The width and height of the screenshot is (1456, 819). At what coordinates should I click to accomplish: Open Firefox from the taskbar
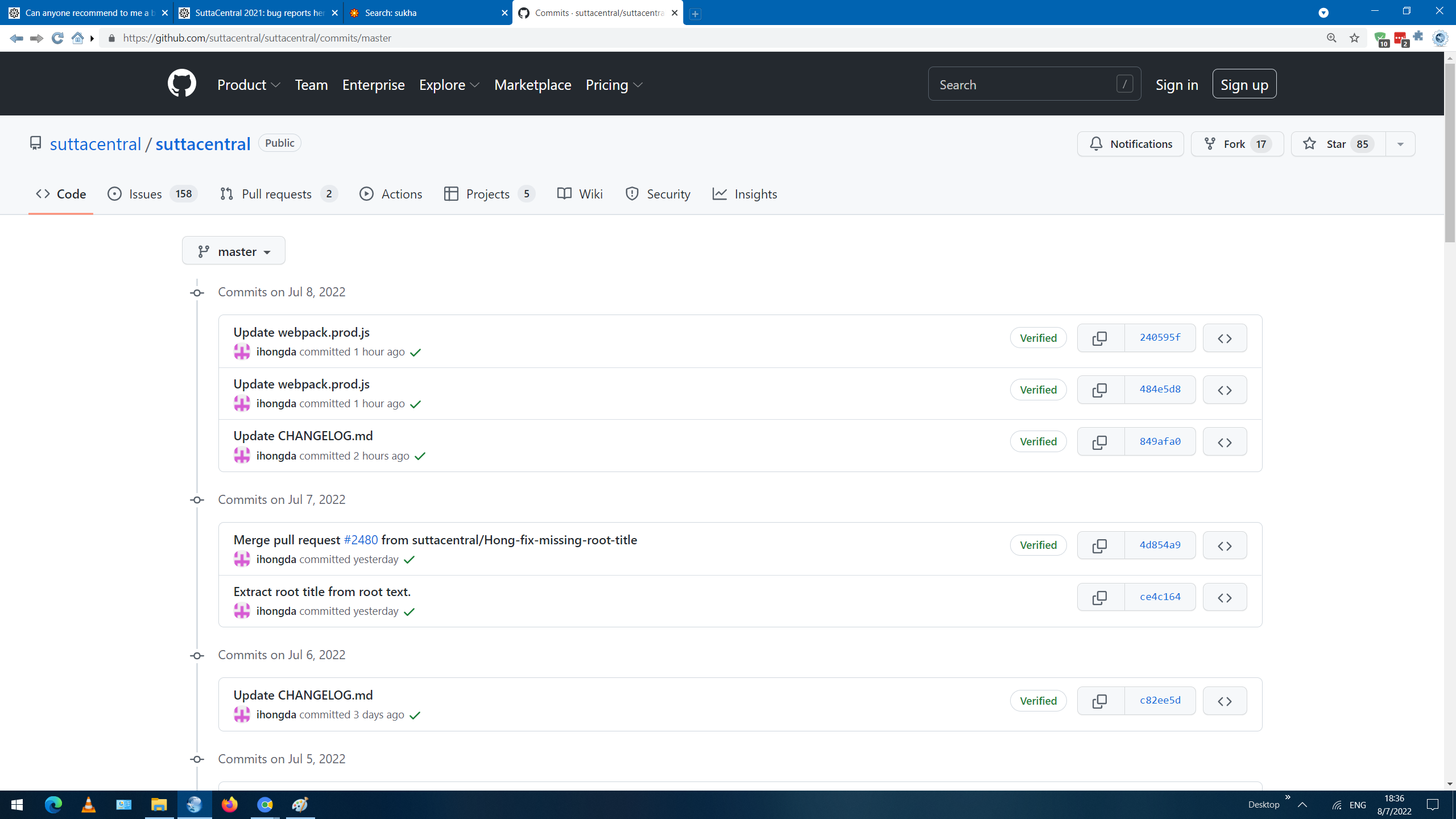coord(230,804)
